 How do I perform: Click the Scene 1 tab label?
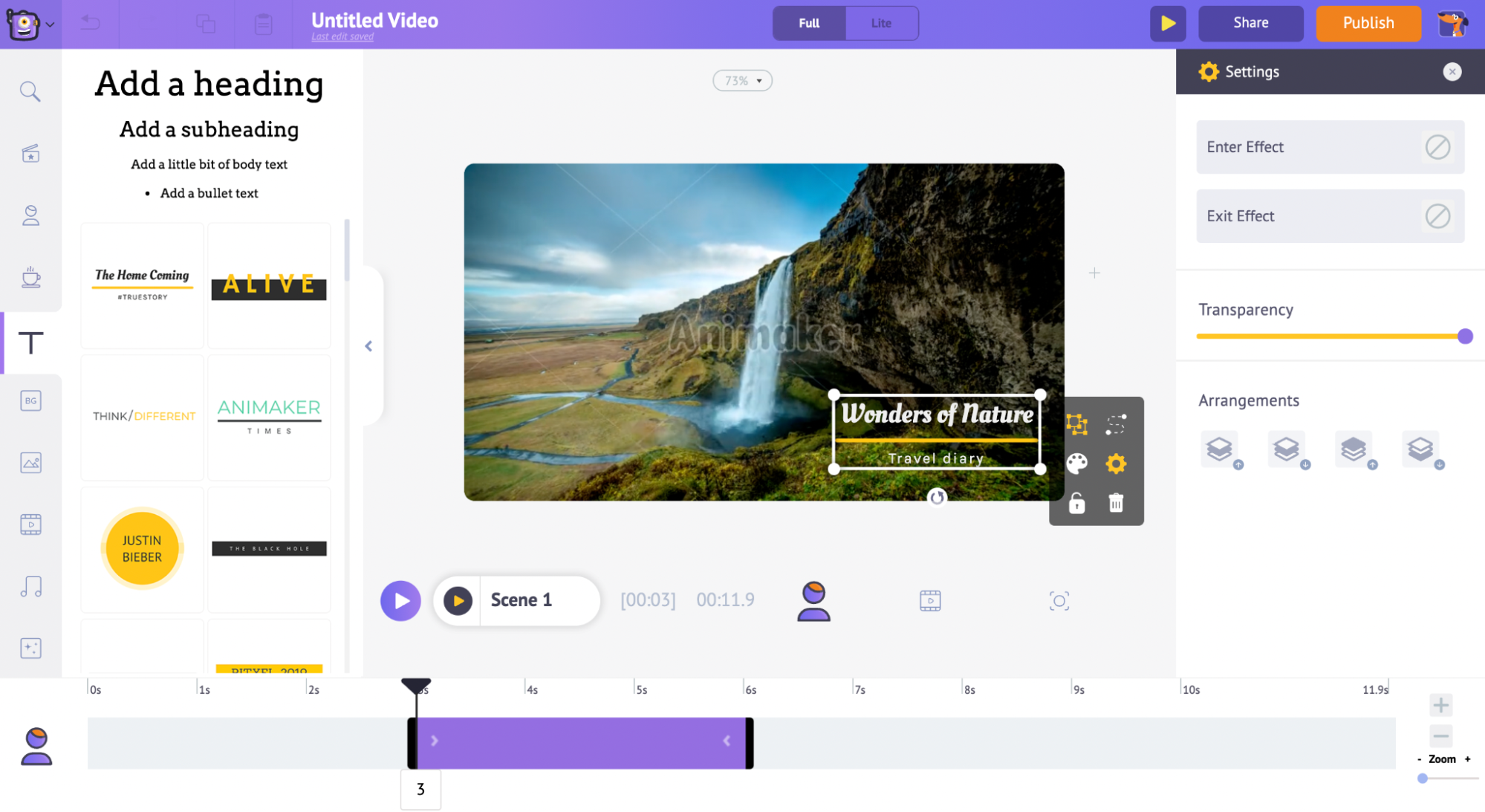[521, 600]
